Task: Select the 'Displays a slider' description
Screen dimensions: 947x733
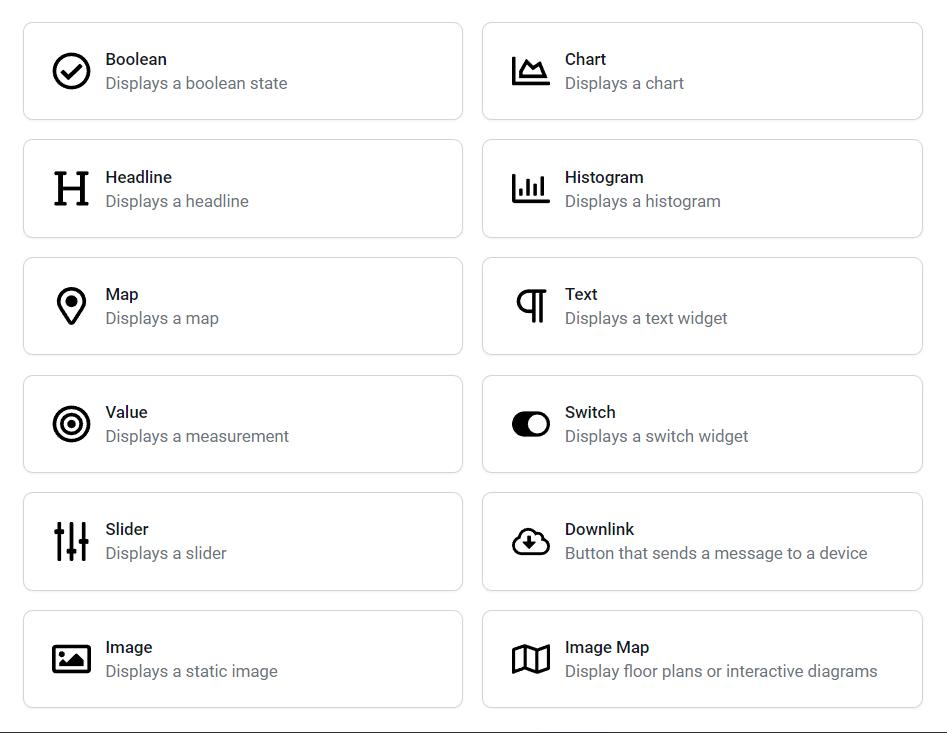Action: tap(166, 553)
